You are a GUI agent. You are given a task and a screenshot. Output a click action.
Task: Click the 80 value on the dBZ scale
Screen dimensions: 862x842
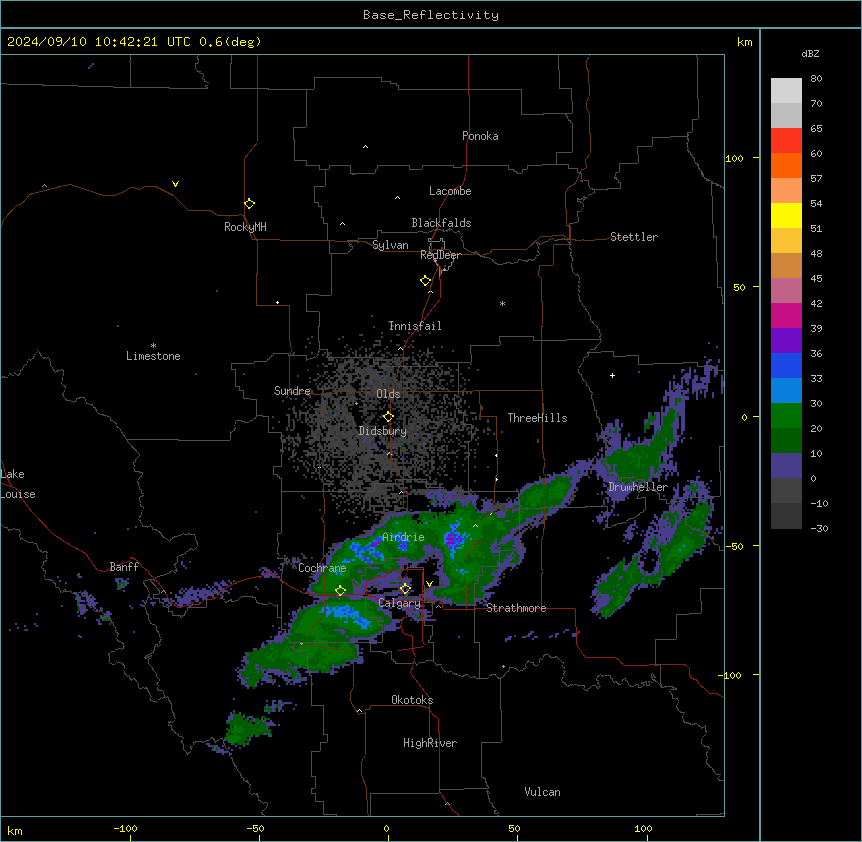[x=816, y=79]
